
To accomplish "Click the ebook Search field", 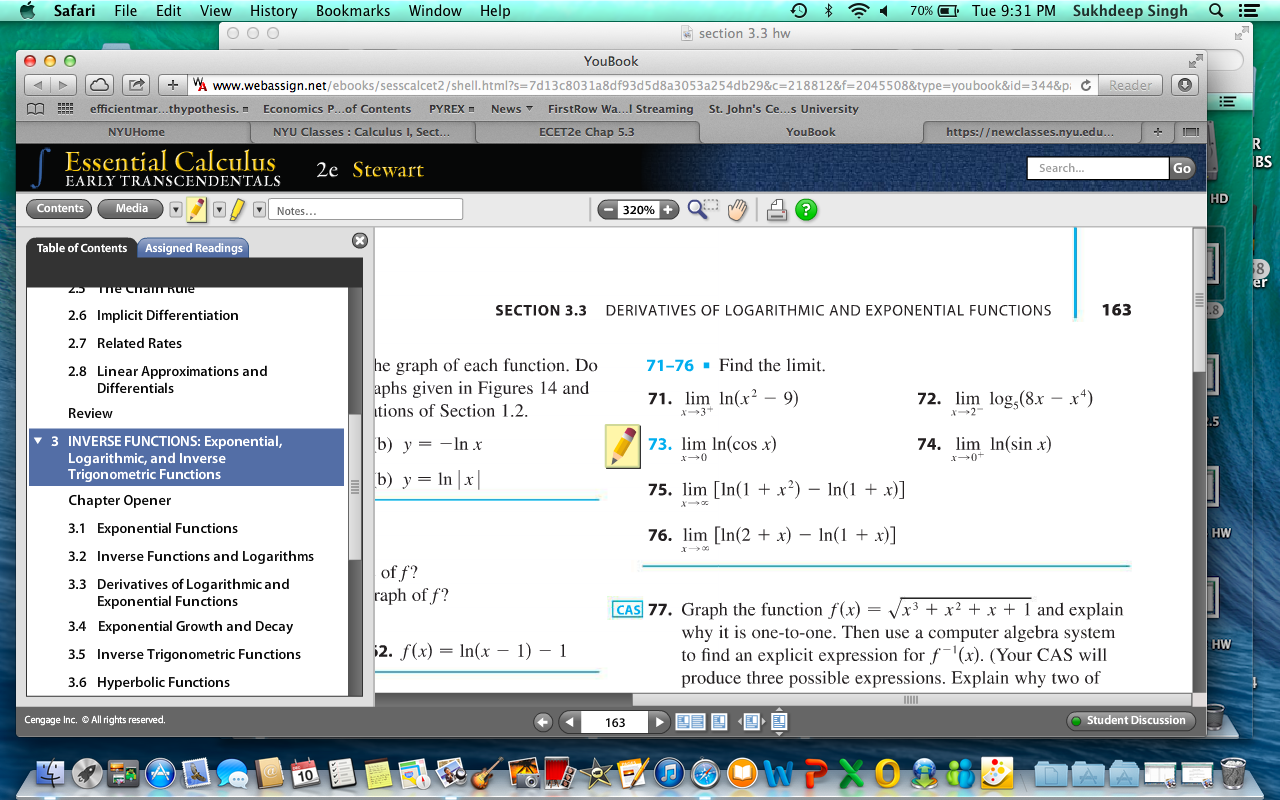I will click(x=1097, y=169).
